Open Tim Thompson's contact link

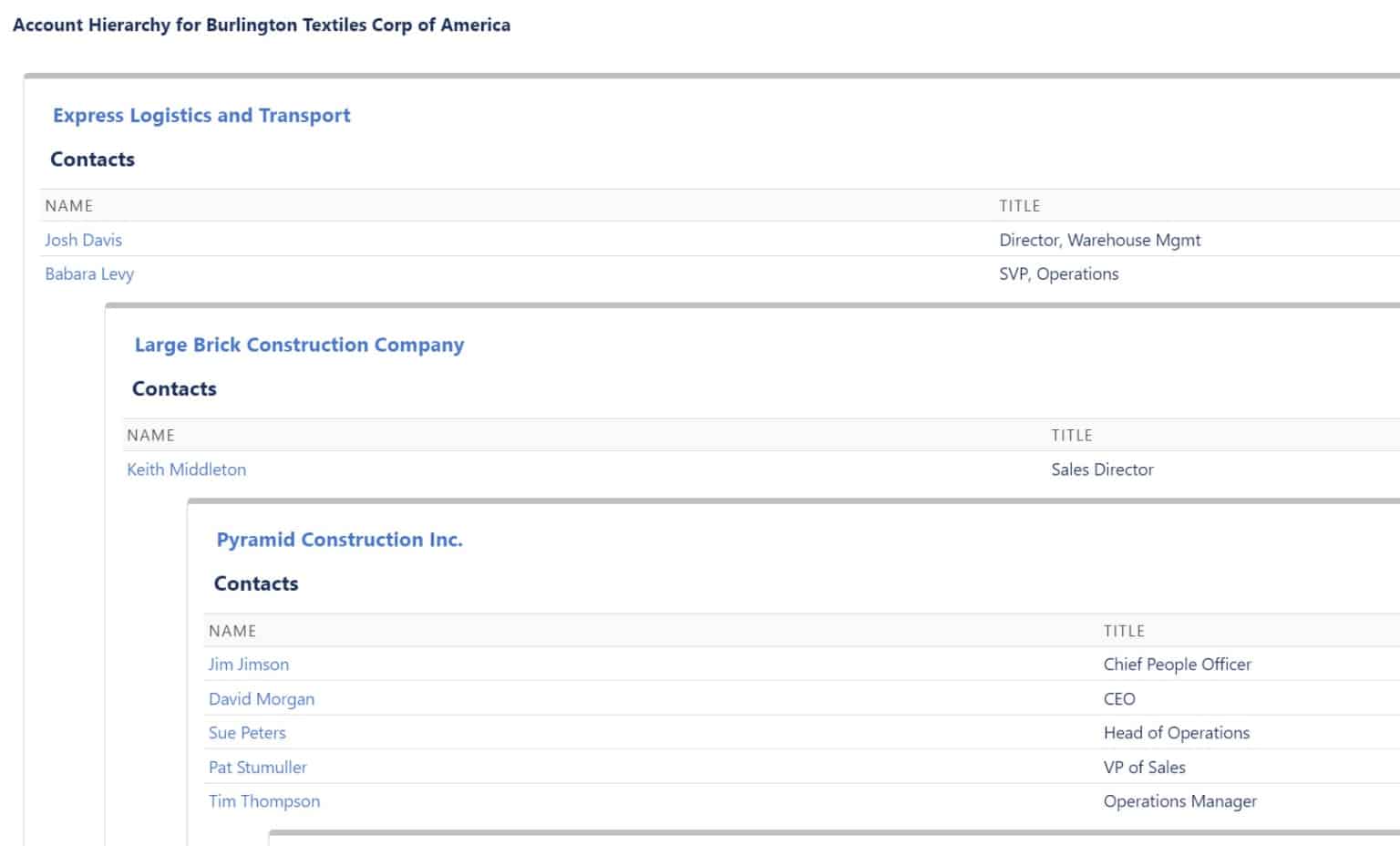click(x=263, y=801)
